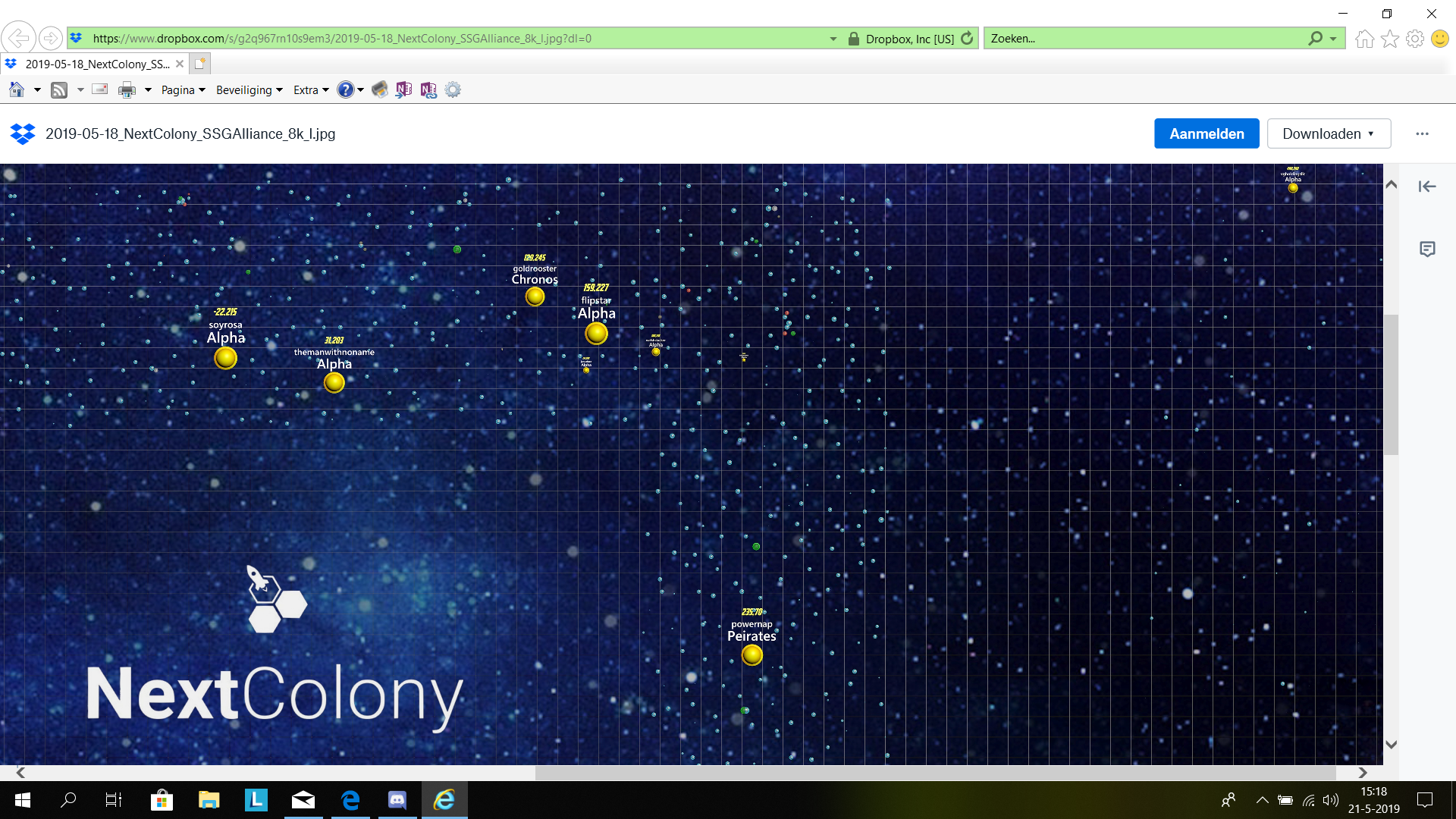This screenshot has width=1456, height=819.
Task: Open Microsoft Edge on taskbar
Action: 350,800
